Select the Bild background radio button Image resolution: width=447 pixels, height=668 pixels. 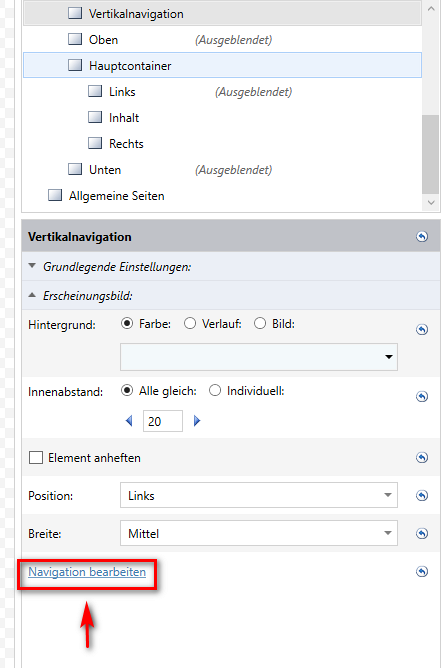260,324
